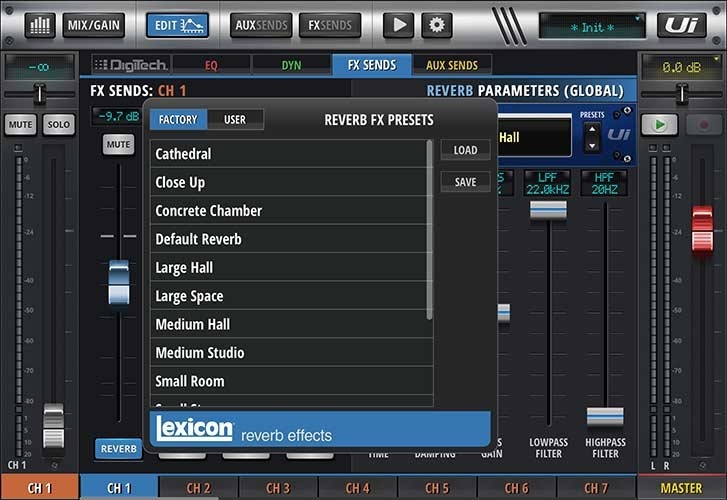The height and width of the screenshot is (500, 727).
Task: Select the Large Hall preset
Action: point(291,268)
